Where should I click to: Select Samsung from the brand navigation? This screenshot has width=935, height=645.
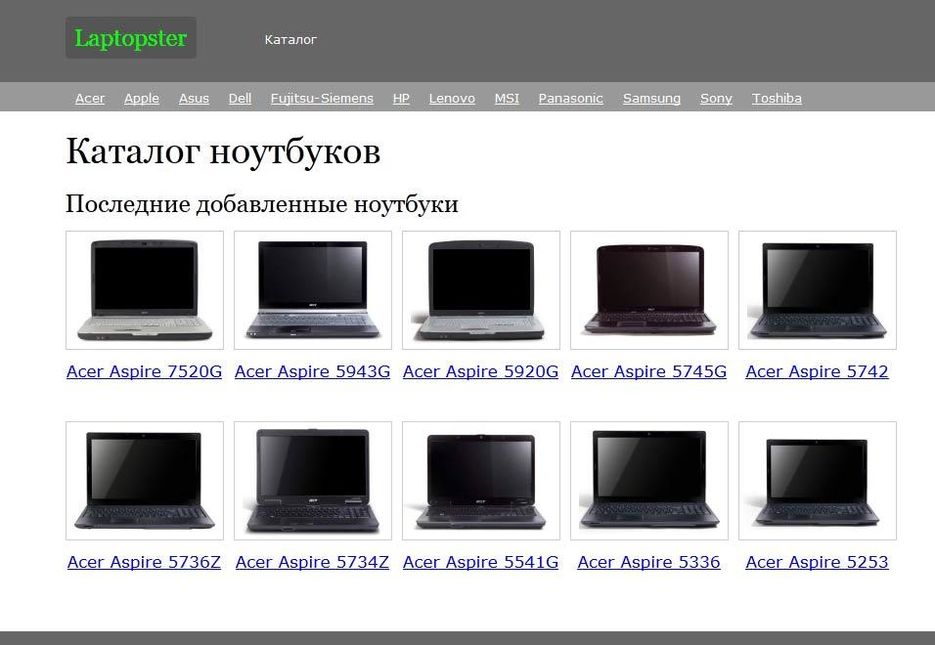click(651, 98)
